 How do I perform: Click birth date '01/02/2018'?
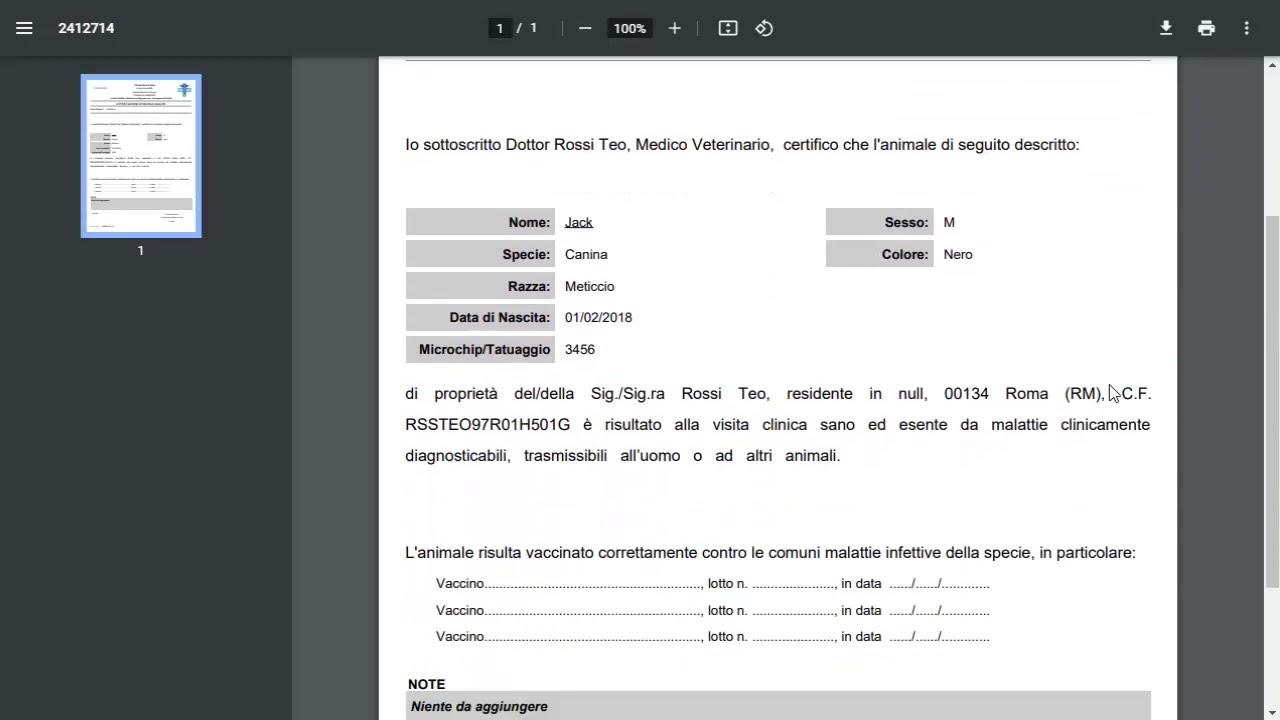pyautogui.click(x=598, y=317)
